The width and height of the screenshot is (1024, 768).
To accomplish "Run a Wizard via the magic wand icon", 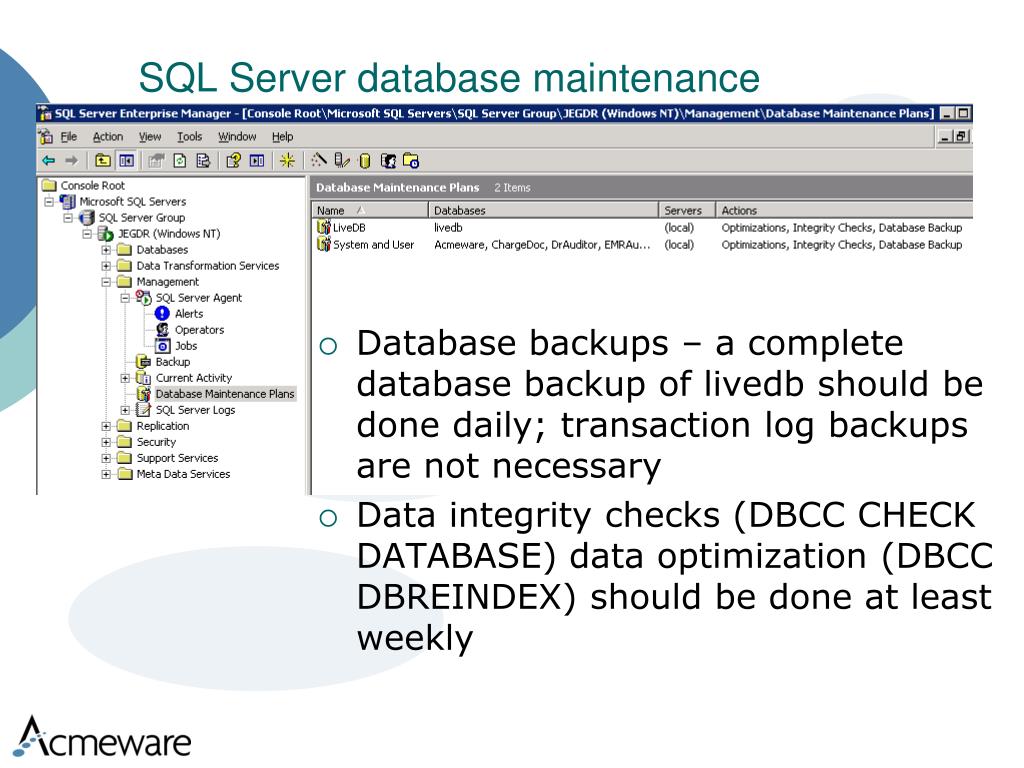I will [x=318, y=160].
